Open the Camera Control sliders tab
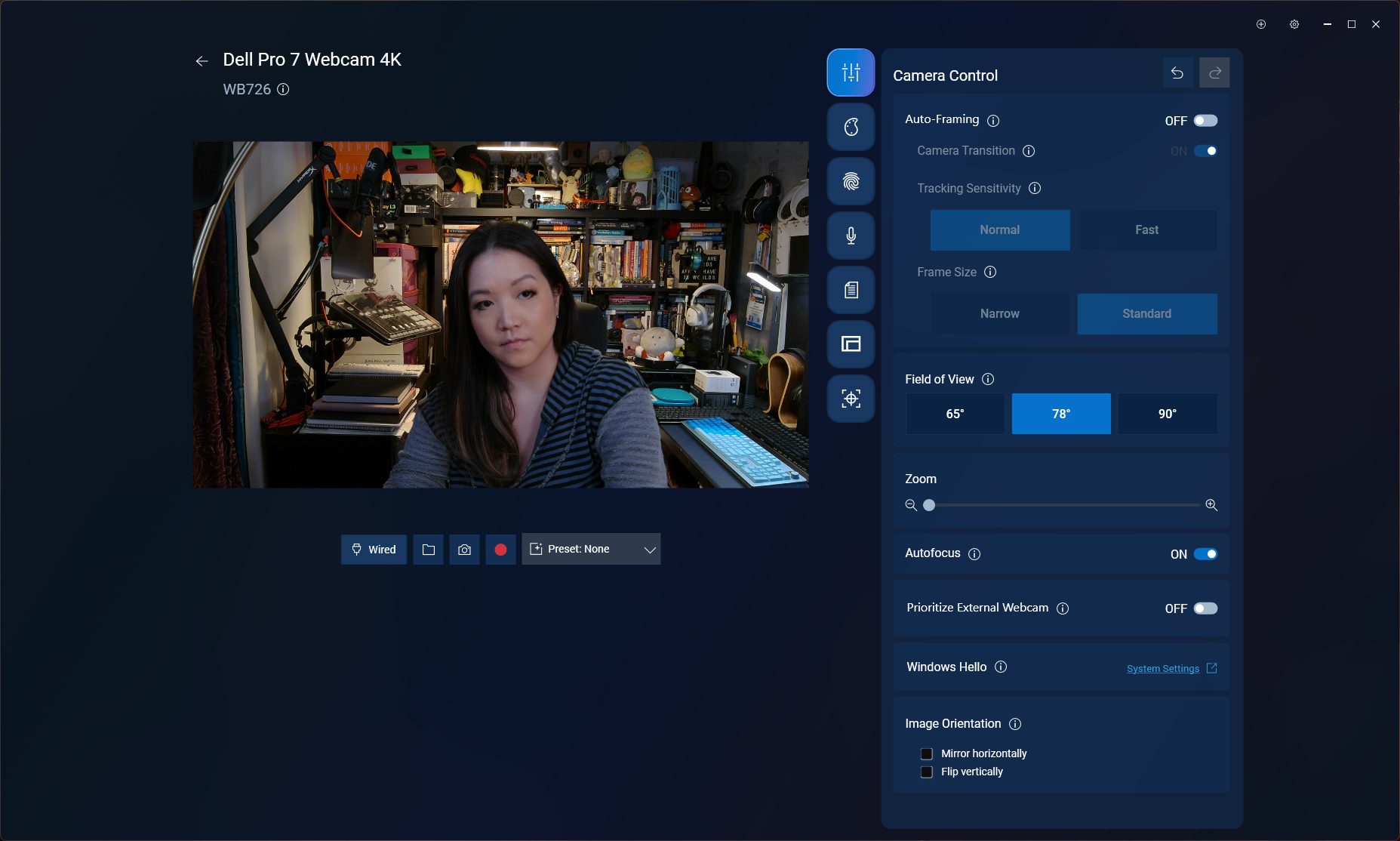Screen dimensions: 1400x841 tap(851, 72)
